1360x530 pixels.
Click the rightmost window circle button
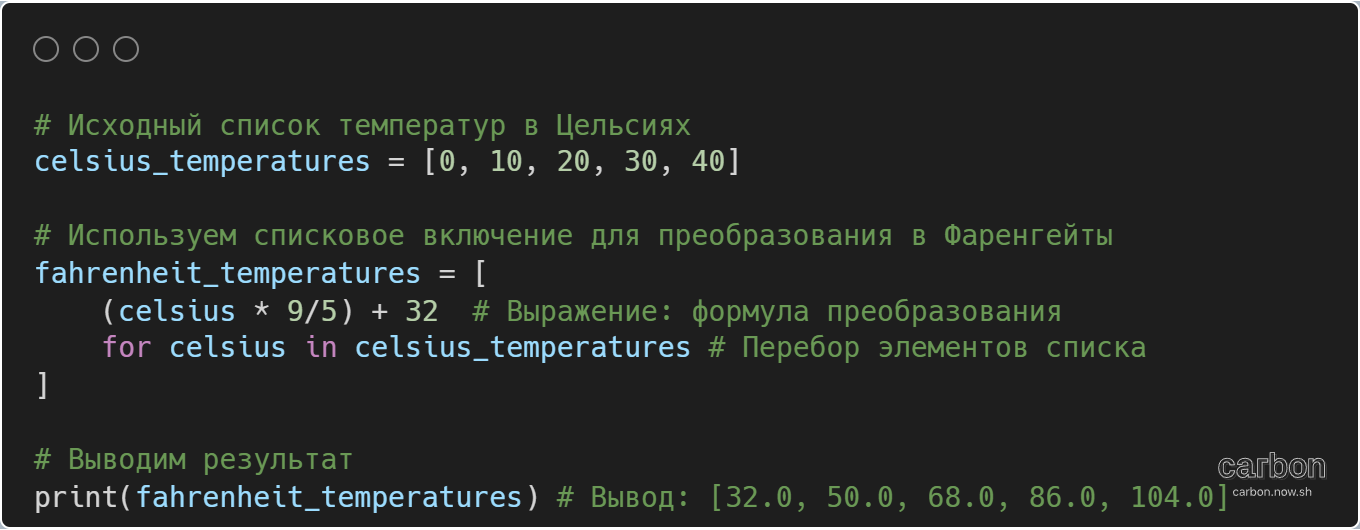126,49
